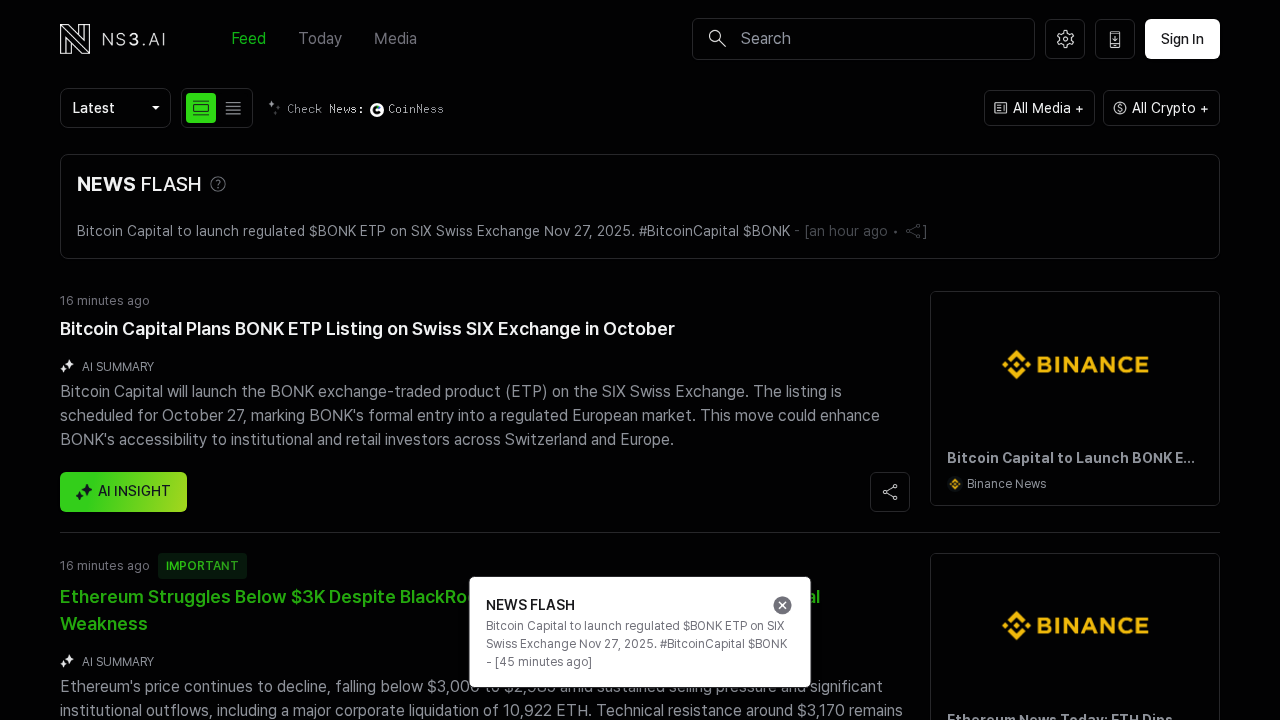Click the AI INSIGHT button
1280x720 pixels.
123,492
